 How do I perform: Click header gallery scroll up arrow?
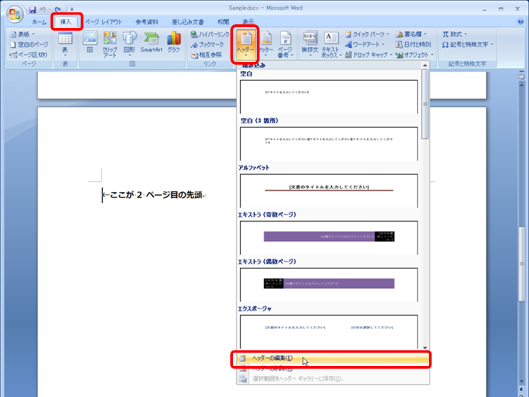425,65
